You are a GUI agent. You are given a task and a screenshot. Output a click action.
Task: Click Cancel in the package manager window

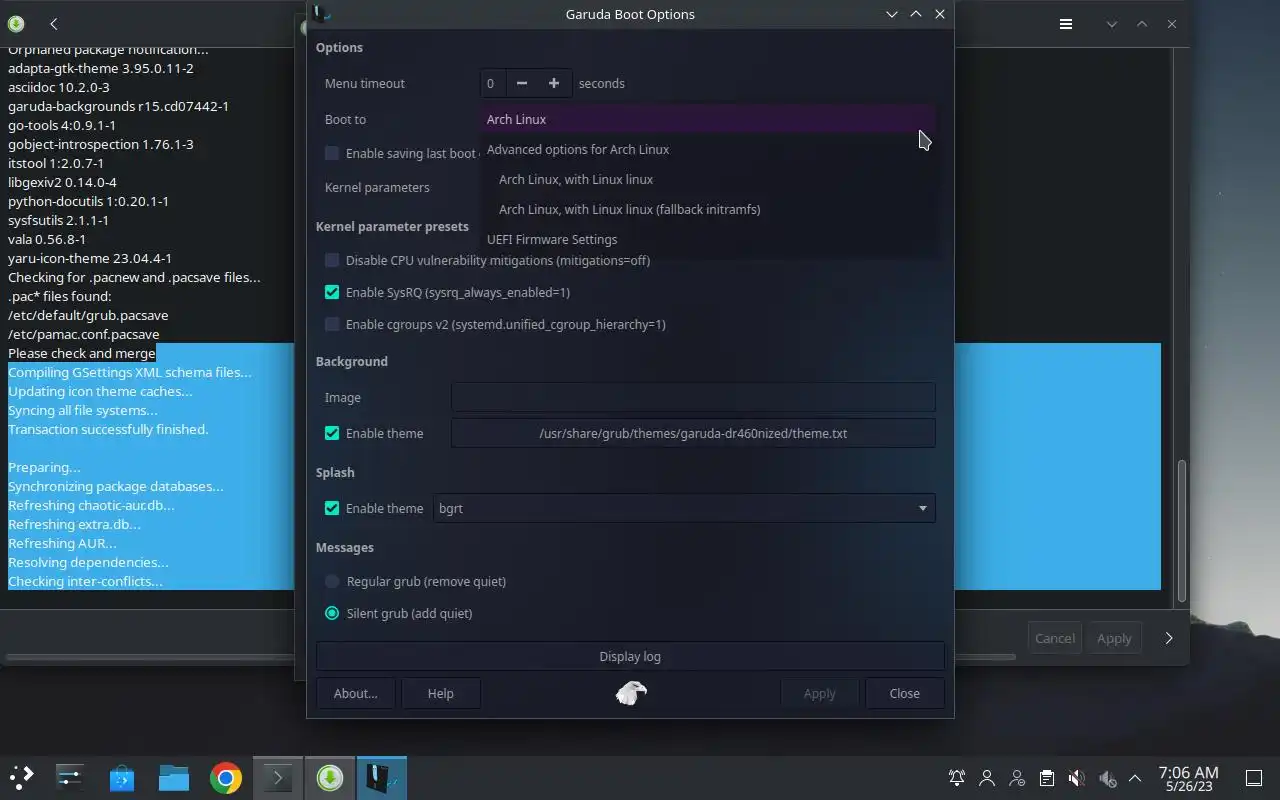coord(1055,638)
